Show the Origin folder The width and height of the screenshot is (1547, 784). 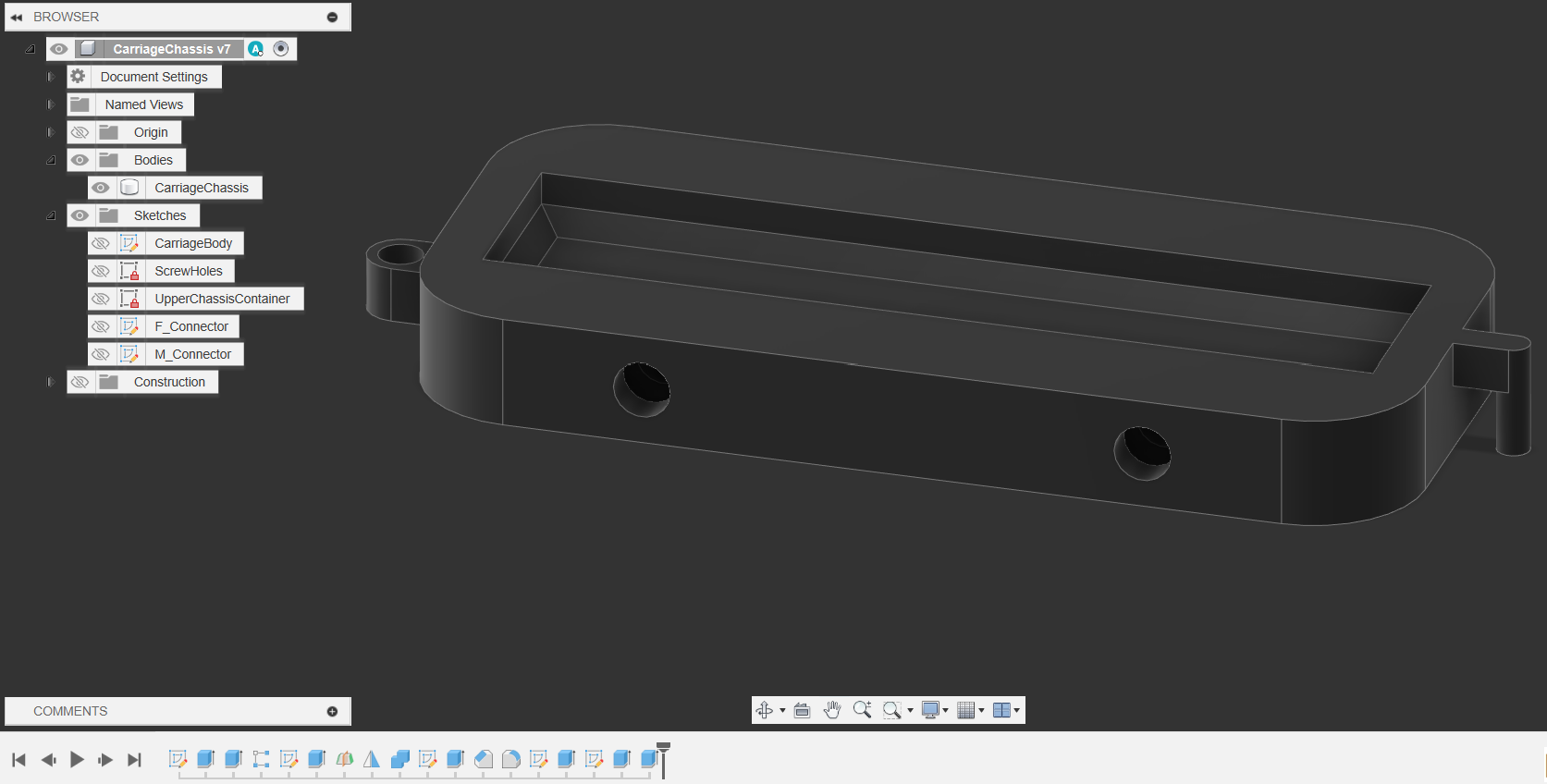pyautogui.click(x=80, y=132)
